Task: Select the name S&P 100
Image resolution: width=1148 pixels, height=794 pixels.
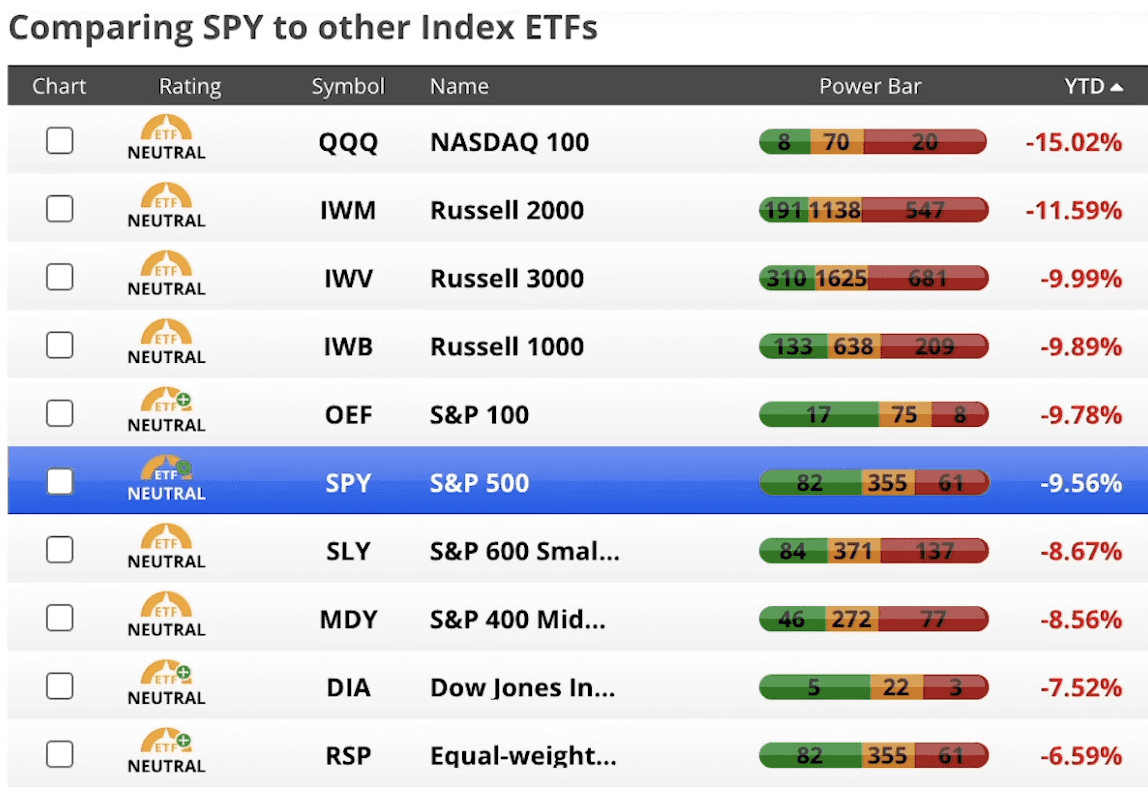Action: tap(479, 415)
